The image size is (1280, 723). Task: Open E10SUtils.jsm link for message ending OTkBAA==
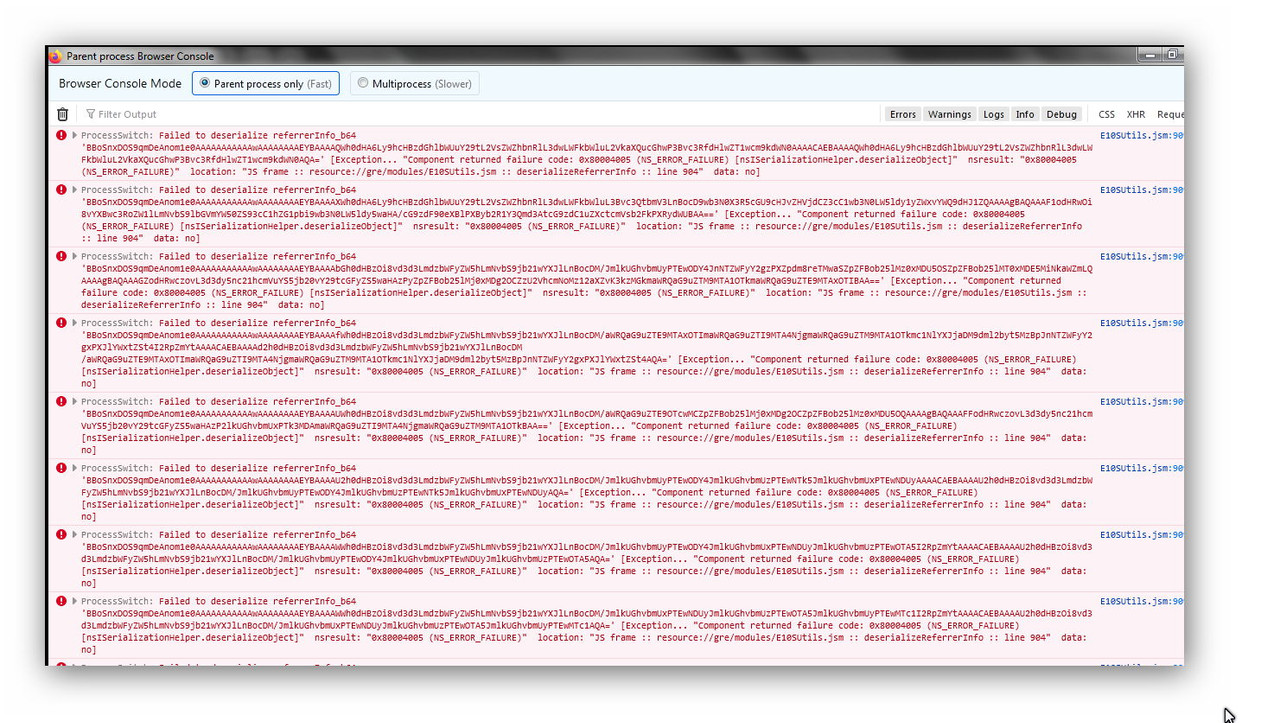[x=1141, y=402]
